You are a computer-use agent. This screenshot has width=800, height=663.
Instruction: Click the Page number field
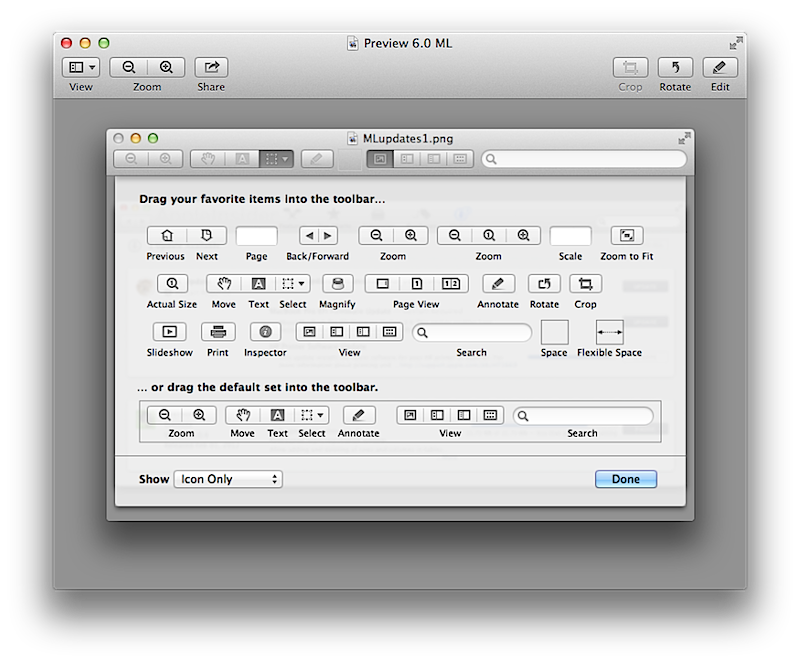(x=256, y=236)
